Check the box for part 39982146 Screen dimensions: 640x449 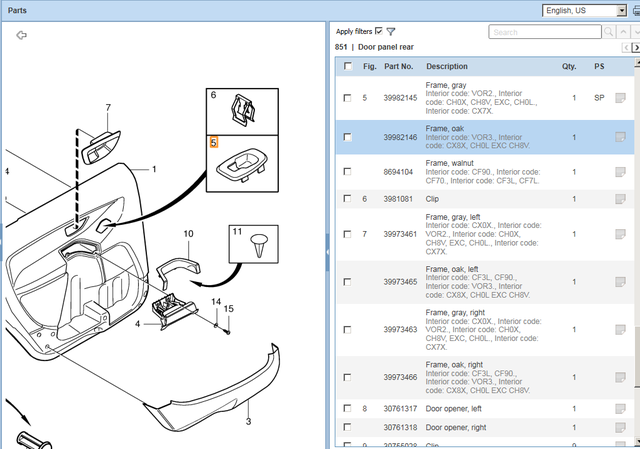point(347,137)
